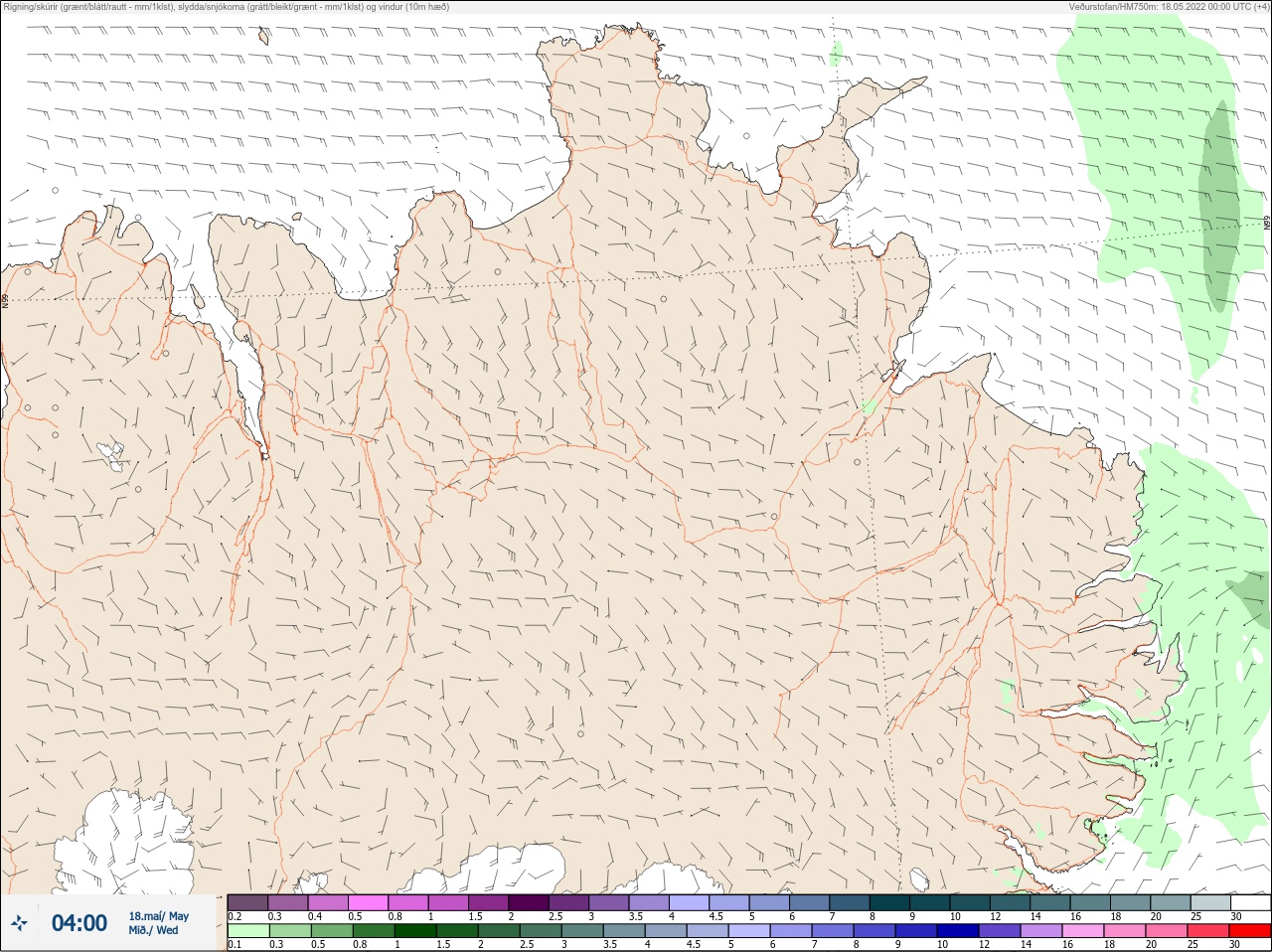Image resolution: width=1272 pixels, height=952 pixels.
Task: Select lower legend swatch starting at 0.3
Action: pyautogui.click(x=289, y=931)
